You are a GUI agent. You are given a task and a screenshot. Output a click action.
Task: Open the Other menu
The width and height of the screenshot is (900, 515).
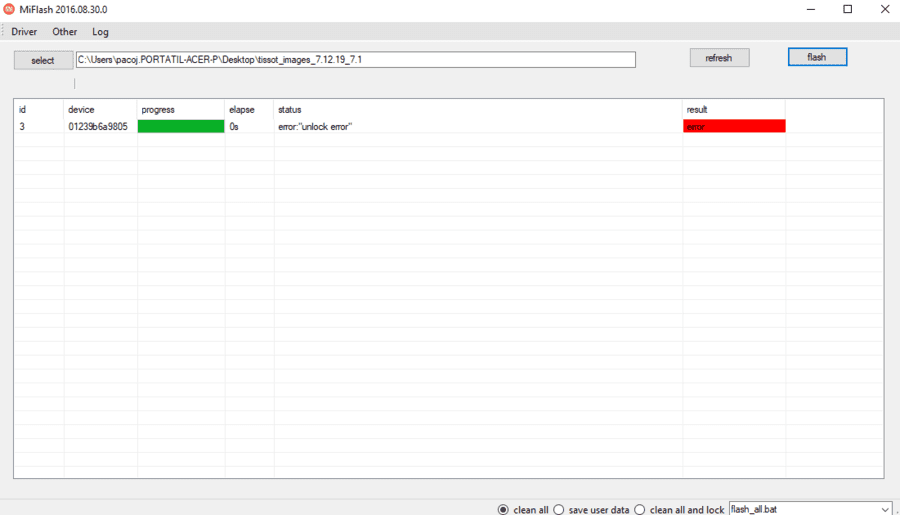point(64,32)
